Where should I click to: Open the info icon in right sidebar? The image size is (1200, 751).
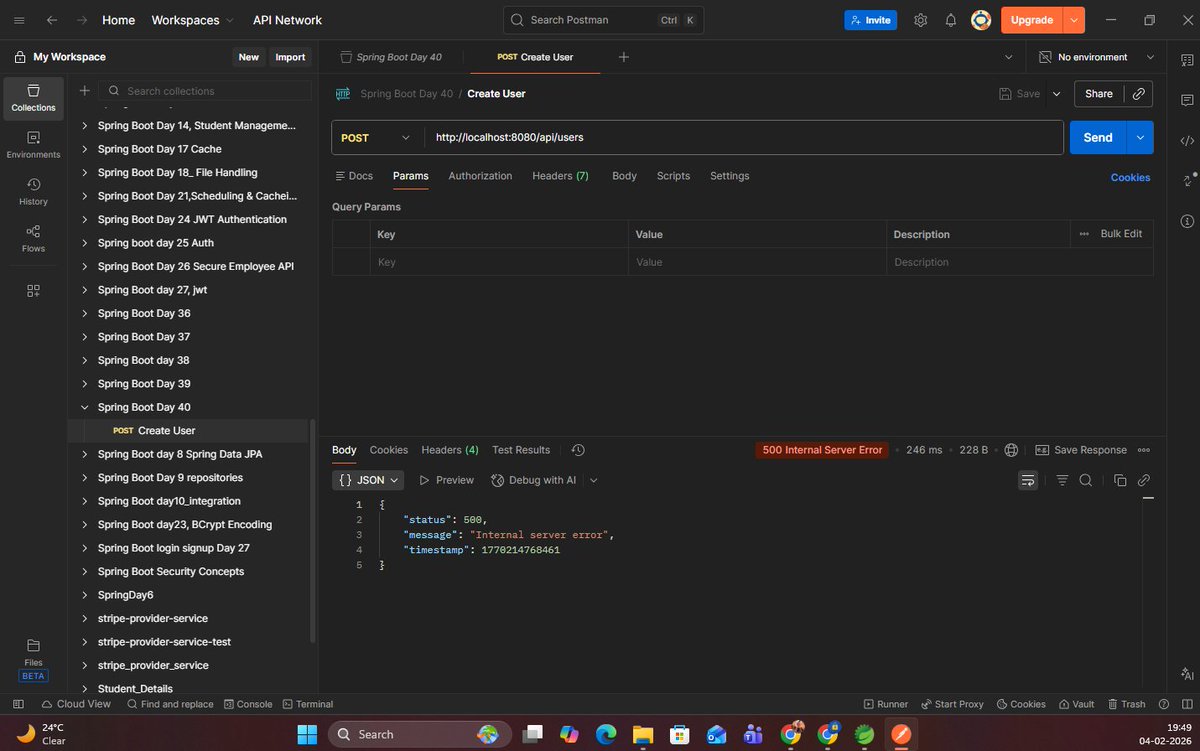(x=1187, y=221)
